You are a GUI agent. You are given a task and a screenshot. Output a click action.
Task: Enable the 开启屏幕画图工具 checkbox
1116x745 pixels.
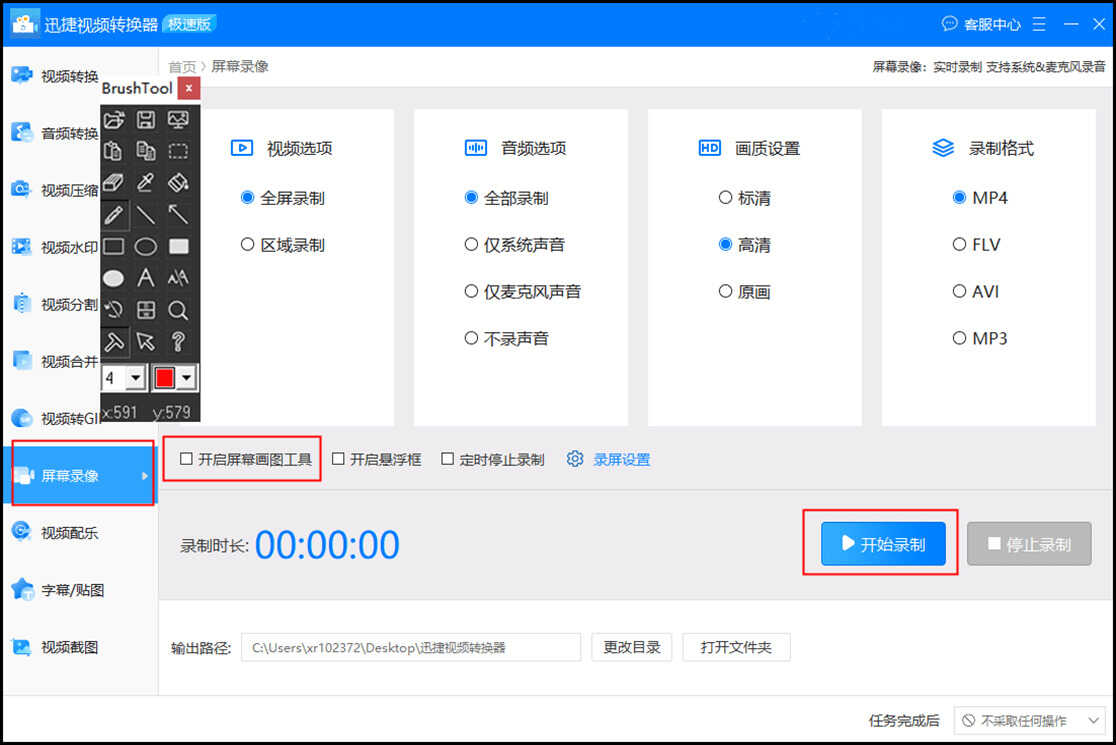pyautogui.click(x=186, y=459)
